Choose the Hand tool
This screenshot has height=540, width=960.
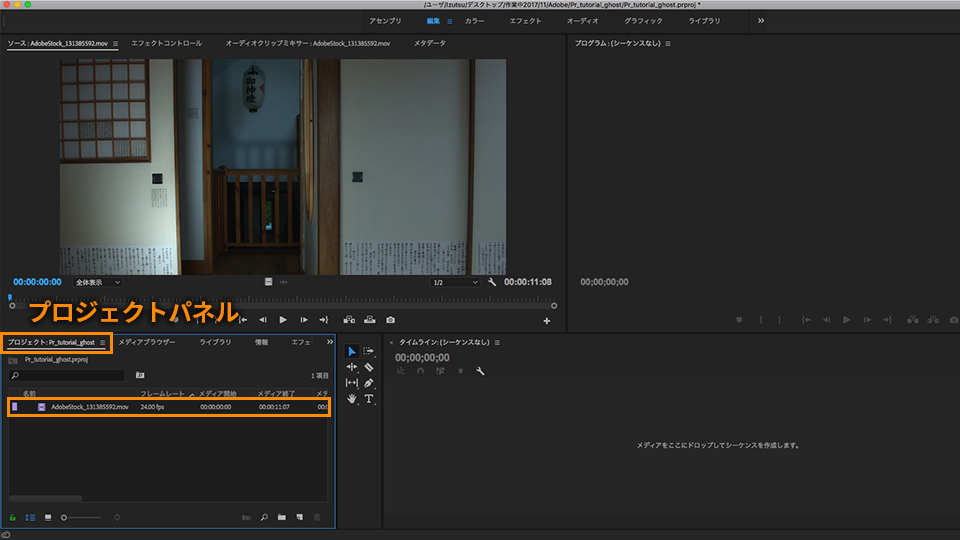[351, 399]
